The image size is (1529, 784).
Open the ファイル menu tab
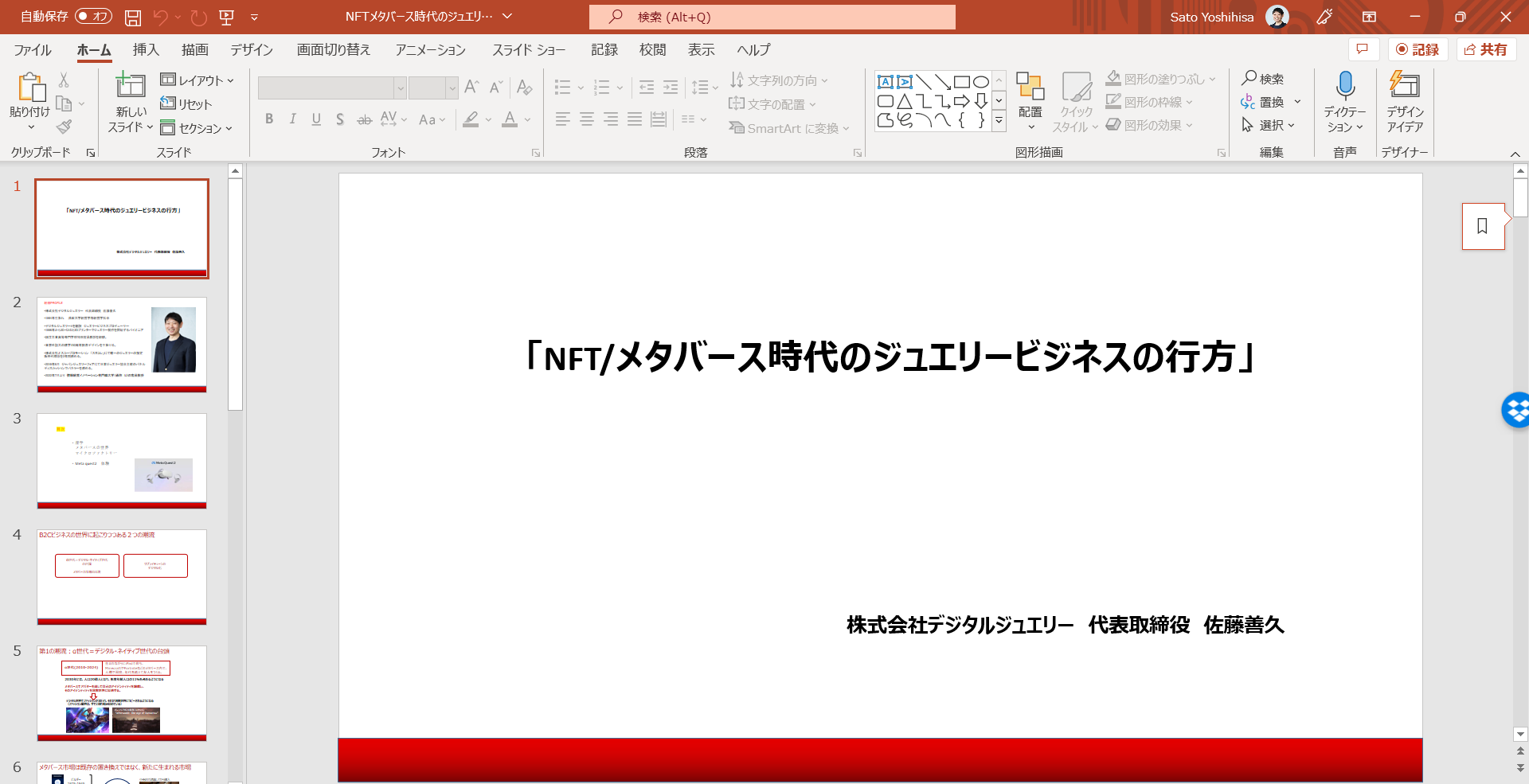pos(33,50)
